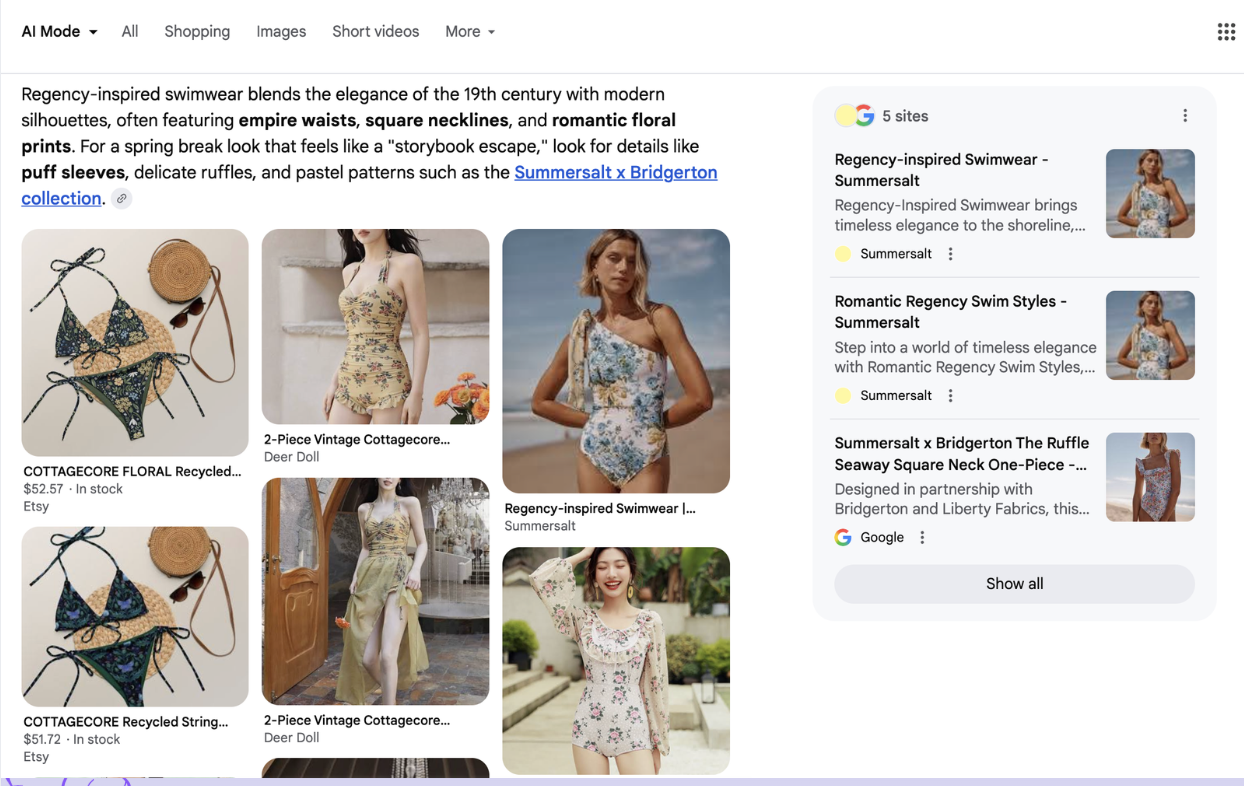Open options for Regency-inspired Swimwear Summersalt source

point(950,254)
